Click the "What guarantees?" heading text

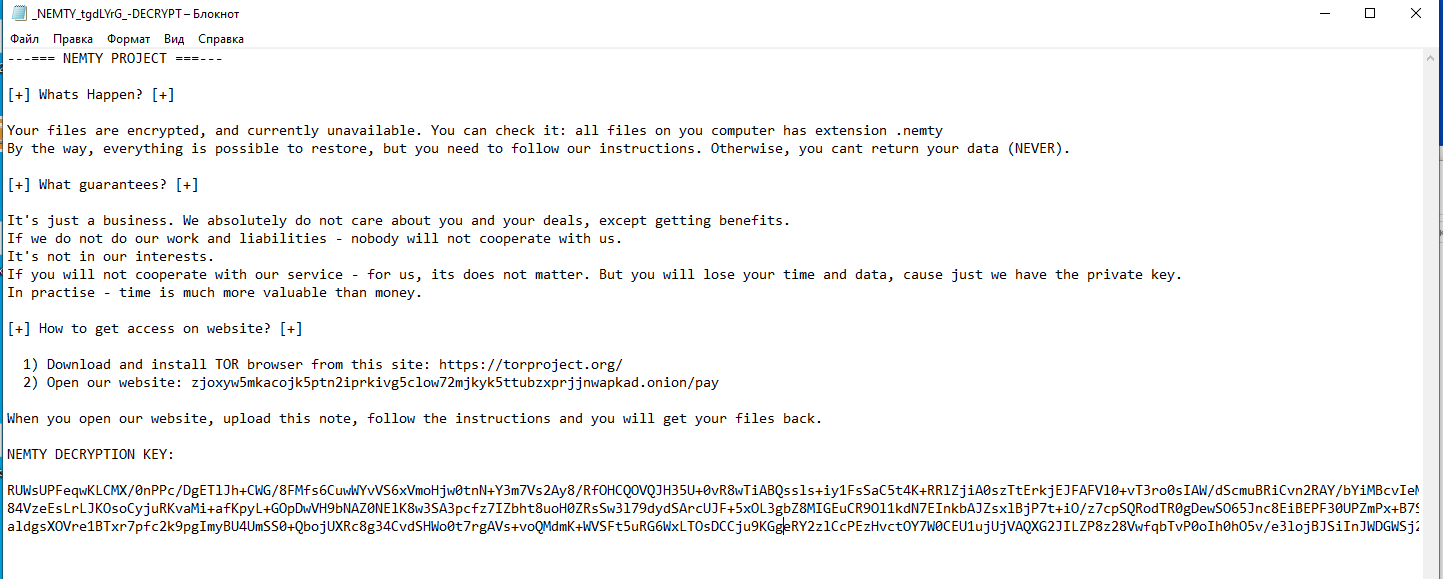click(x=102, y=184)
